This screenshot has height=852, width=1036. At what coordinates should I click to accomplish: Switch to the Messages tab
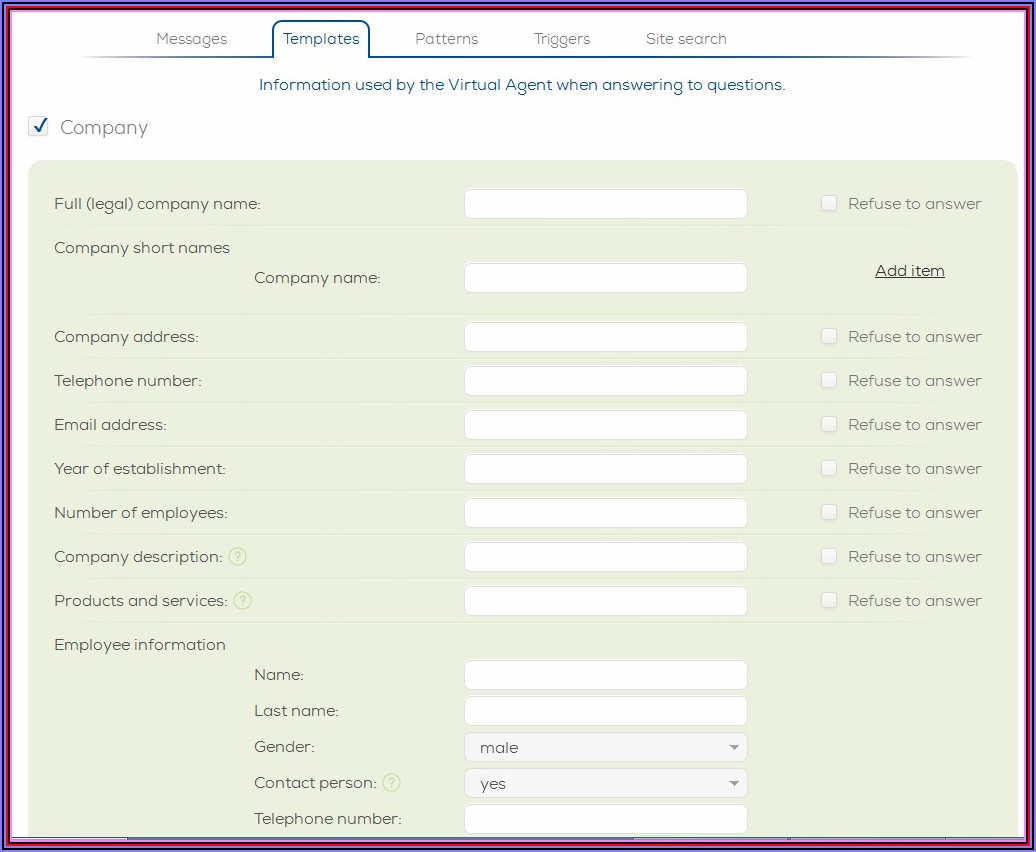pyautogui.click(x=191, y=39)
